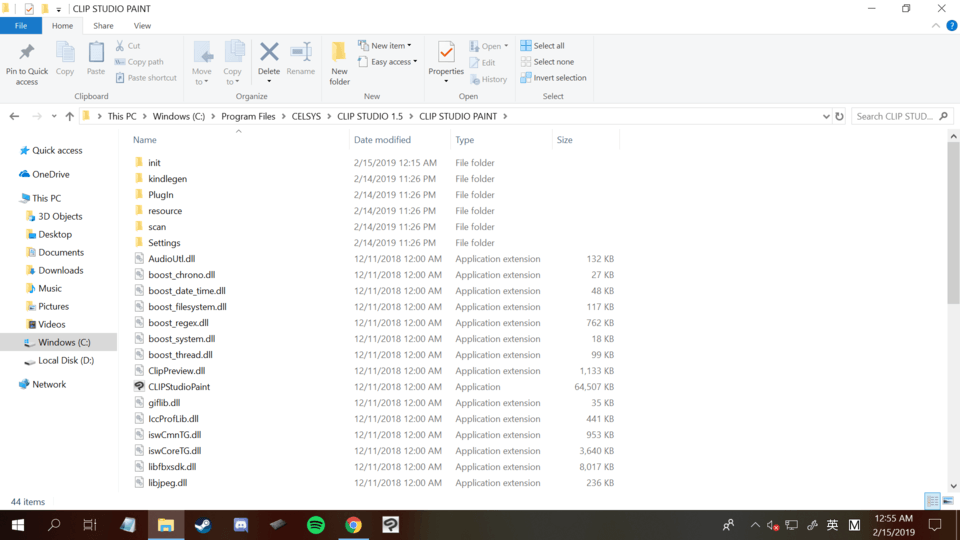
Task: Expand breadcrumb chevron after CELSYS
Action: tap(329, 116)
